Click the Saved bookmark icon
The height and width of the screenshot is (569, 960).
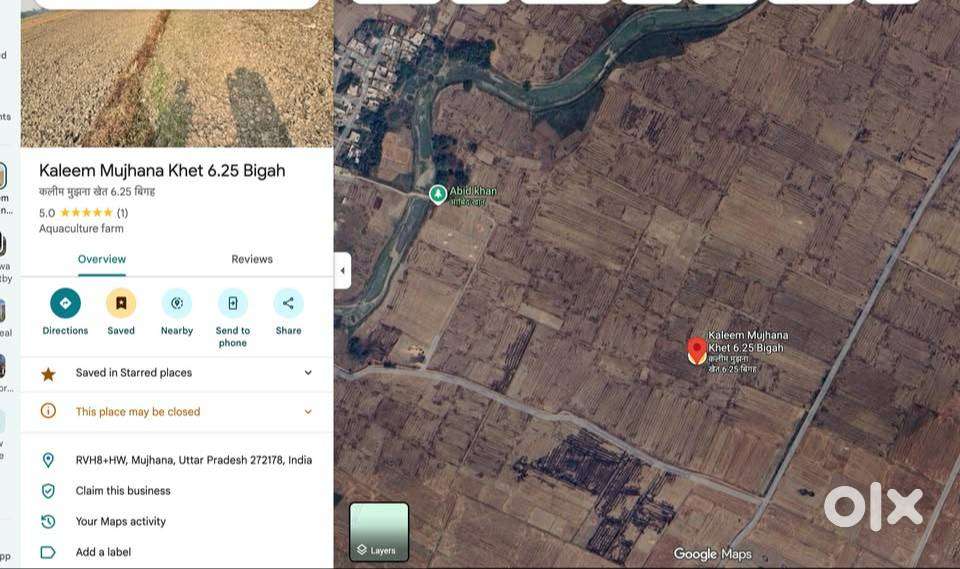click(121, 303)
